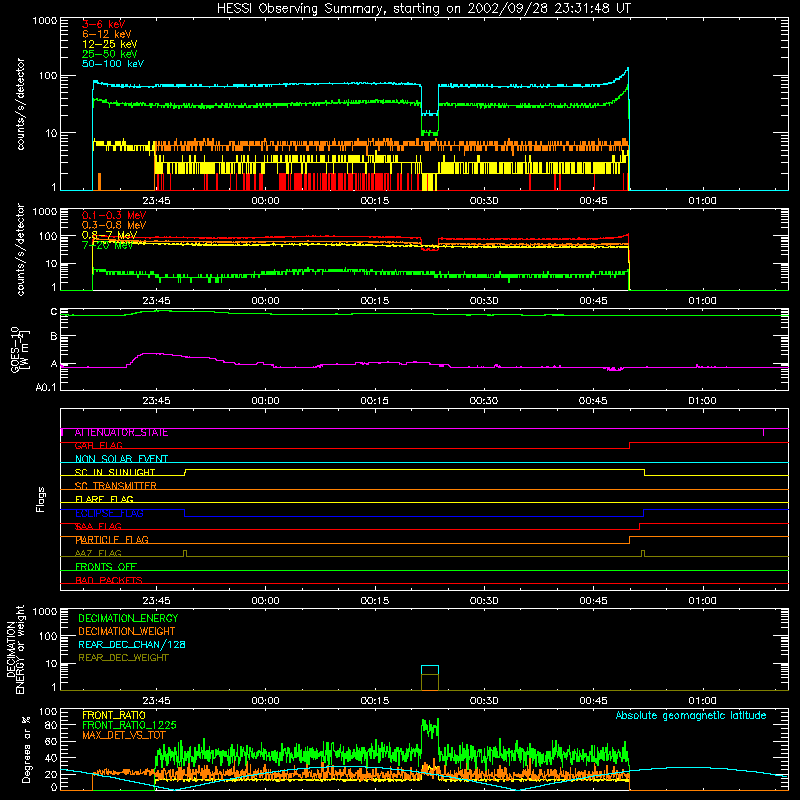Image resolution: width=800 pixels, height=800 pixels.
Task: Select the 25-50 keV legend label
Action: point(109,54)
